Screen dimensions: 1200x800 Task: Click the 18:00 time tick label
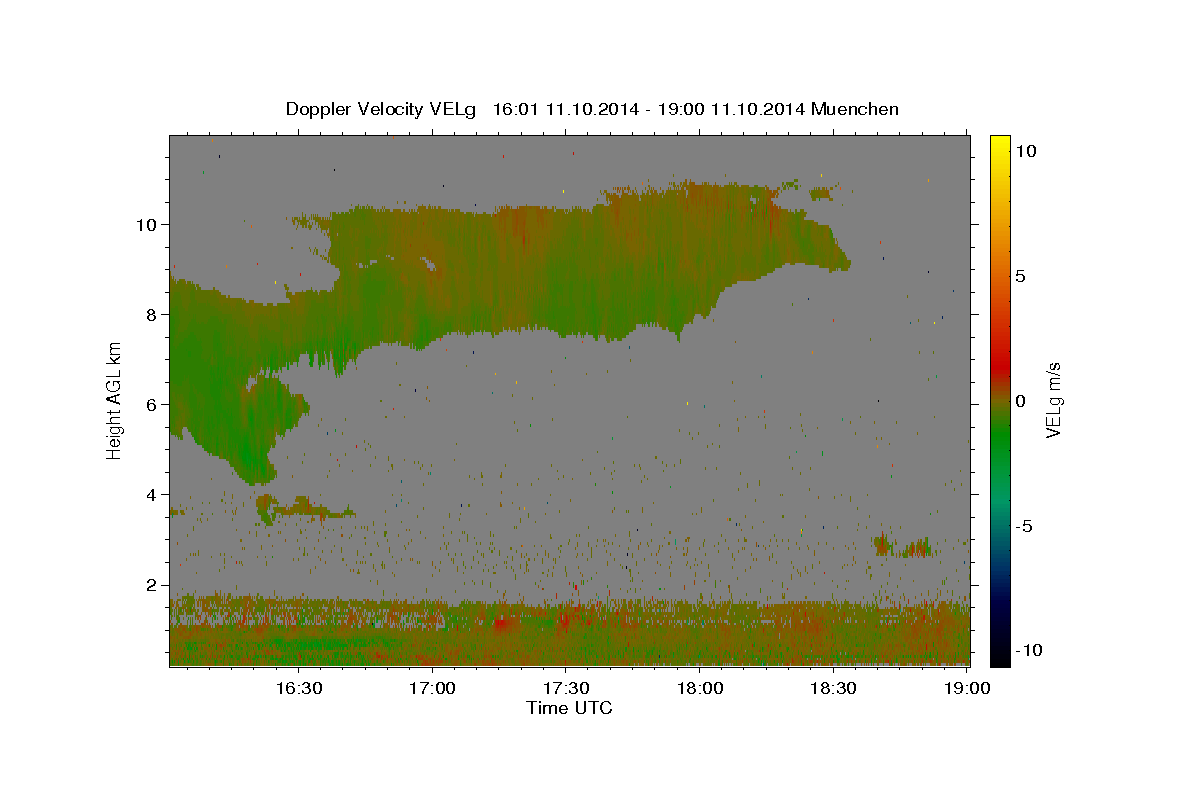tap(700, 688)
